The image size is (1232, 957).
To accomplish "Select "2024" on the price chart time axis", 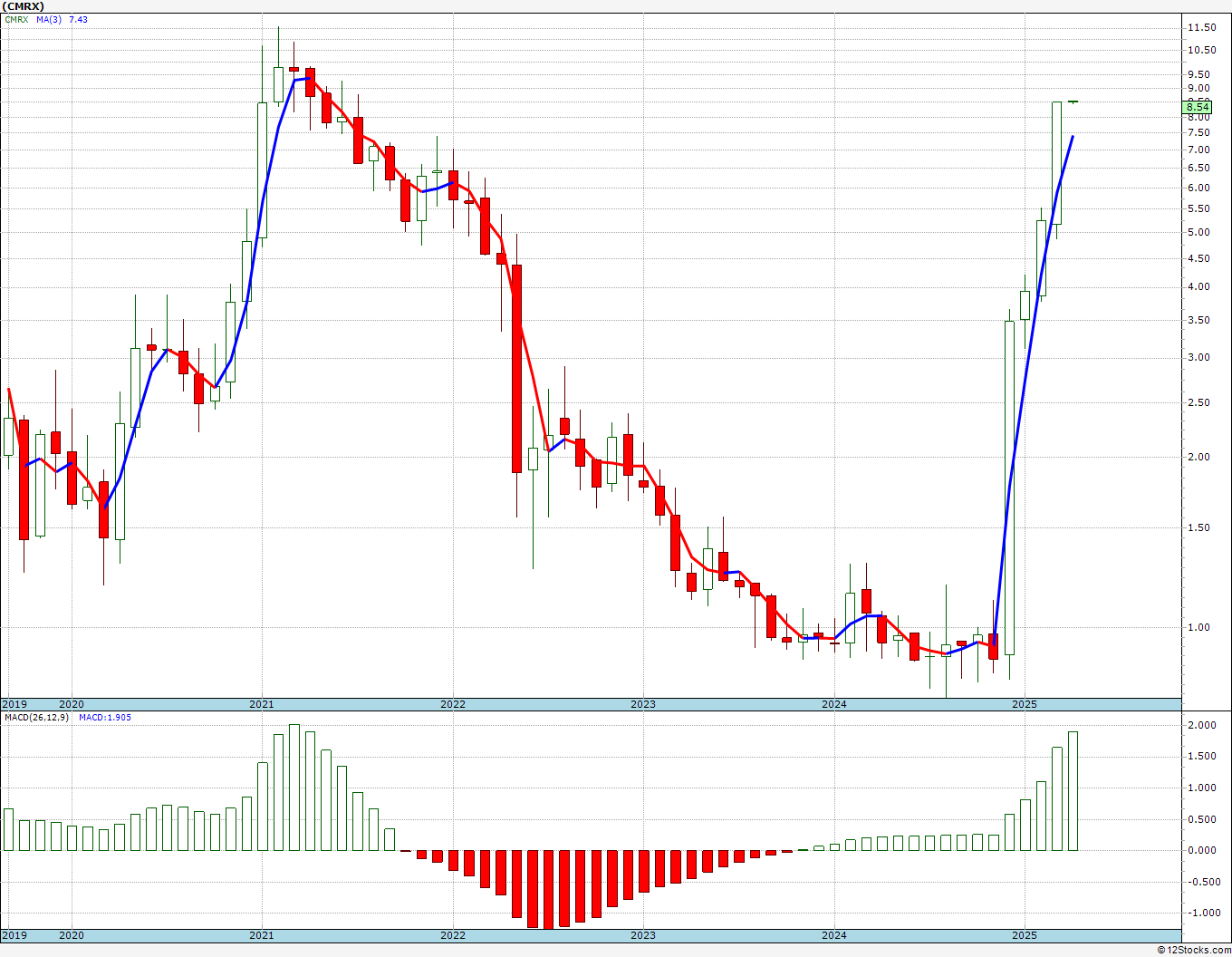I will coord(833,704).
